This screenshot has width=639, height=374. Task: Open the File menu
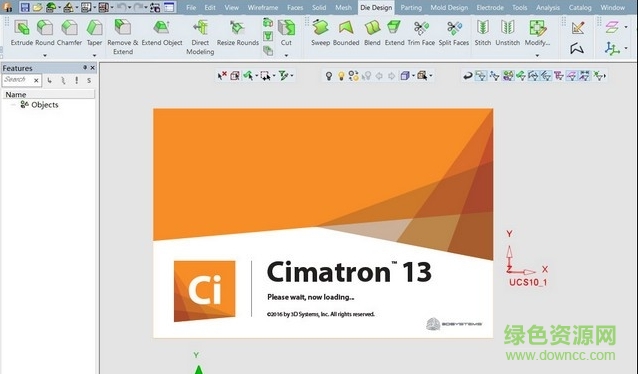(x=191, y=7)
